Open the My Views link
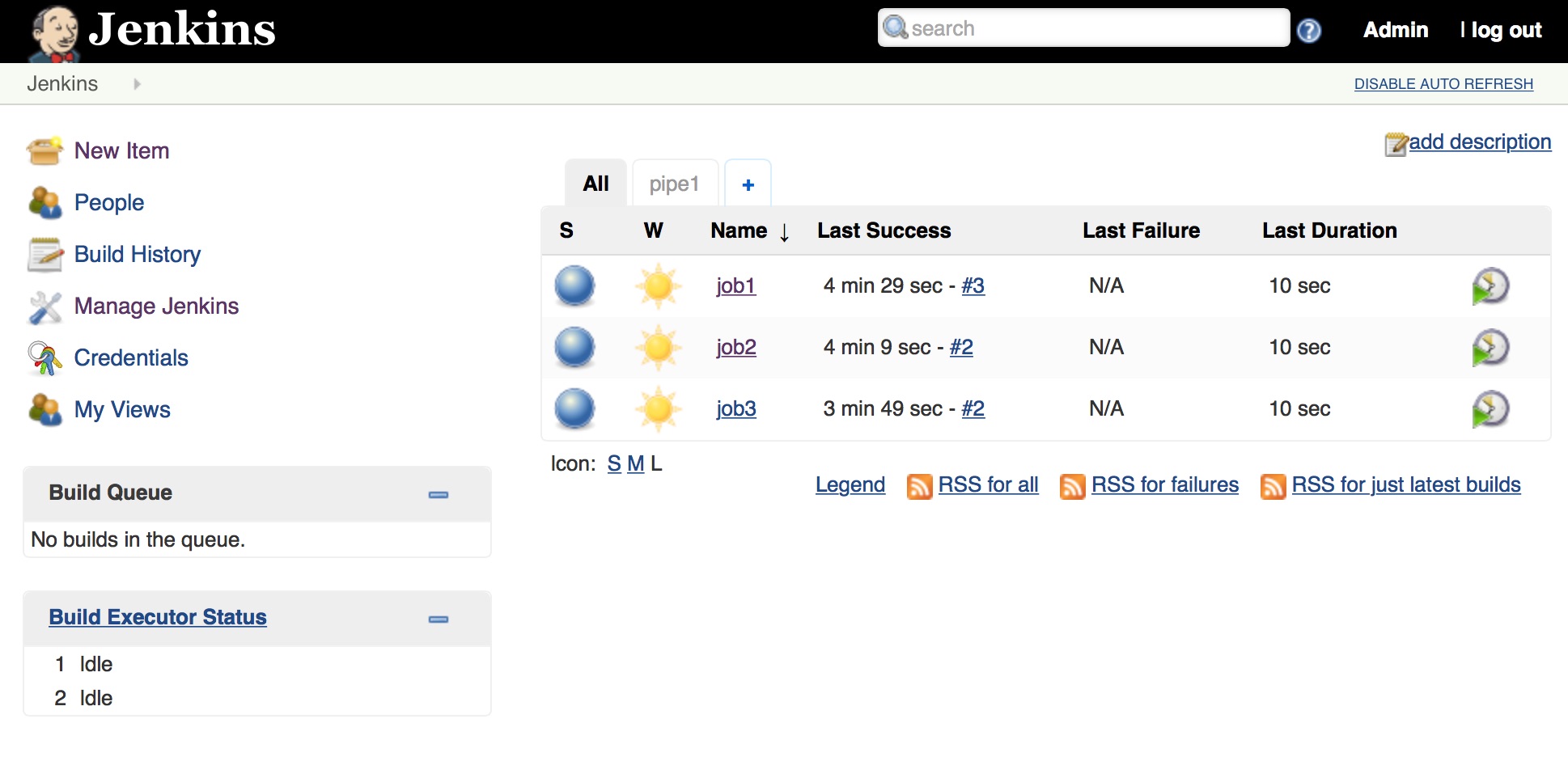Viewport: 1568px width, 757px height. 122,409
